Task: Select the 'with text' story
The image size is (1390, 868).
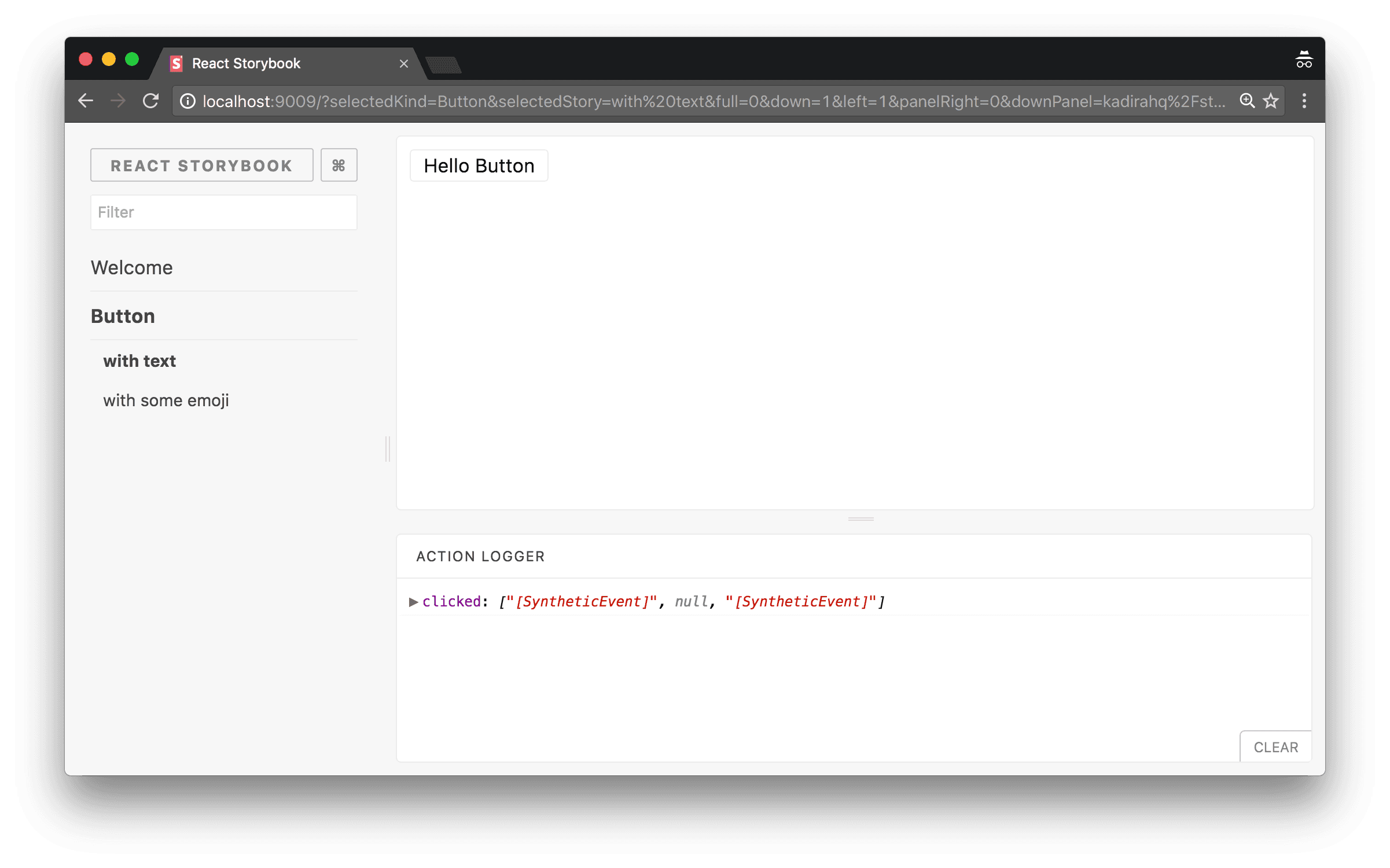Action: pyautogui.click(x=139, y=361)
